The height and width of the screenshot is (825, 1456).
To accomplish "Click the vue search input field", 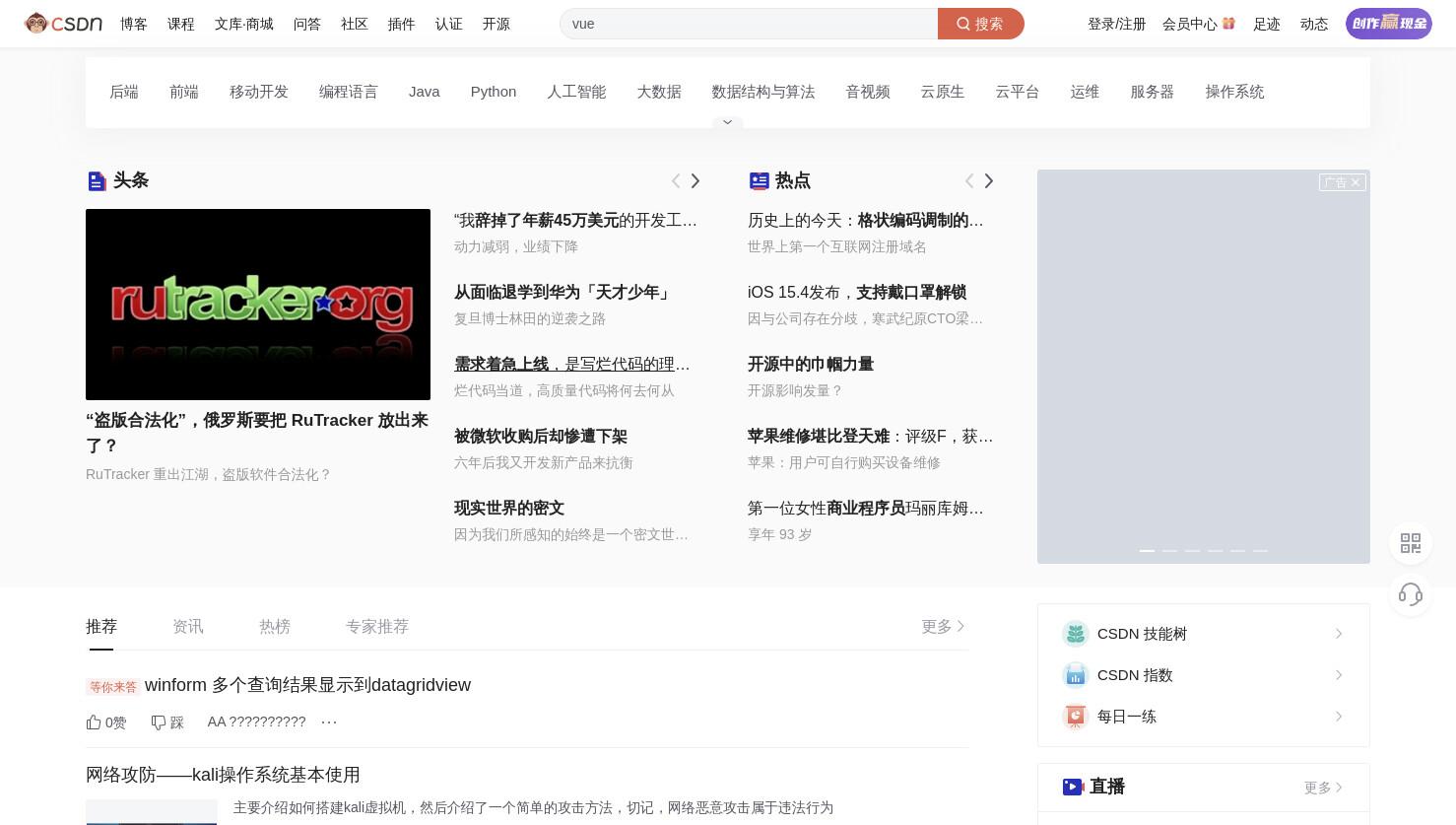I will [749, 24].
